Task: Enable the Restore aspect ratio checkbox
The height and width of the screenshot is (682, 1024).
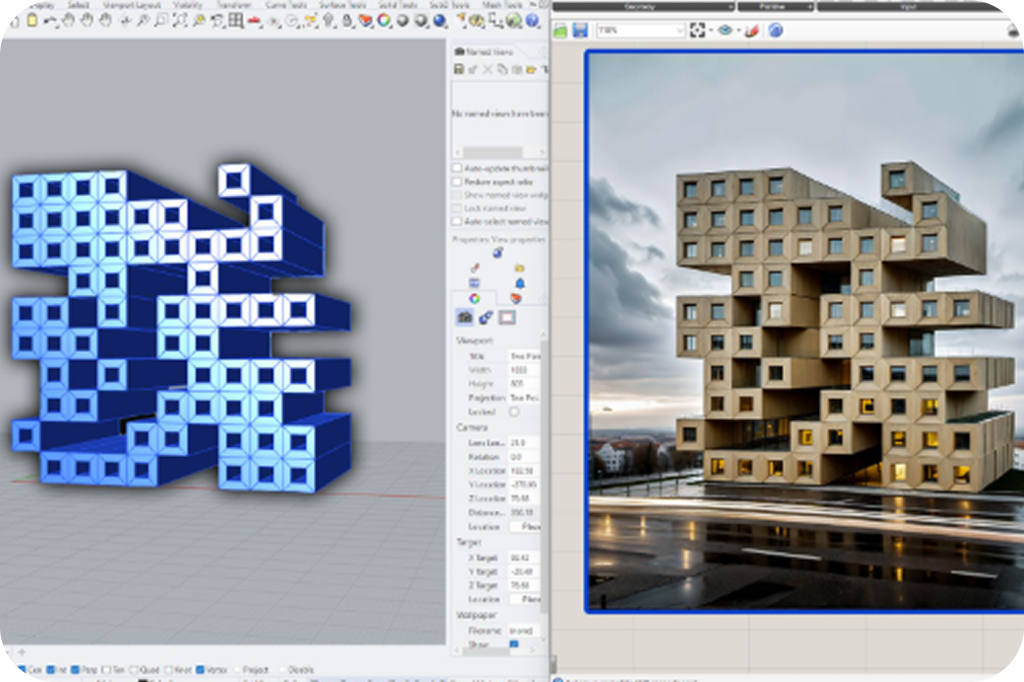Action: (x=457, y=182)
